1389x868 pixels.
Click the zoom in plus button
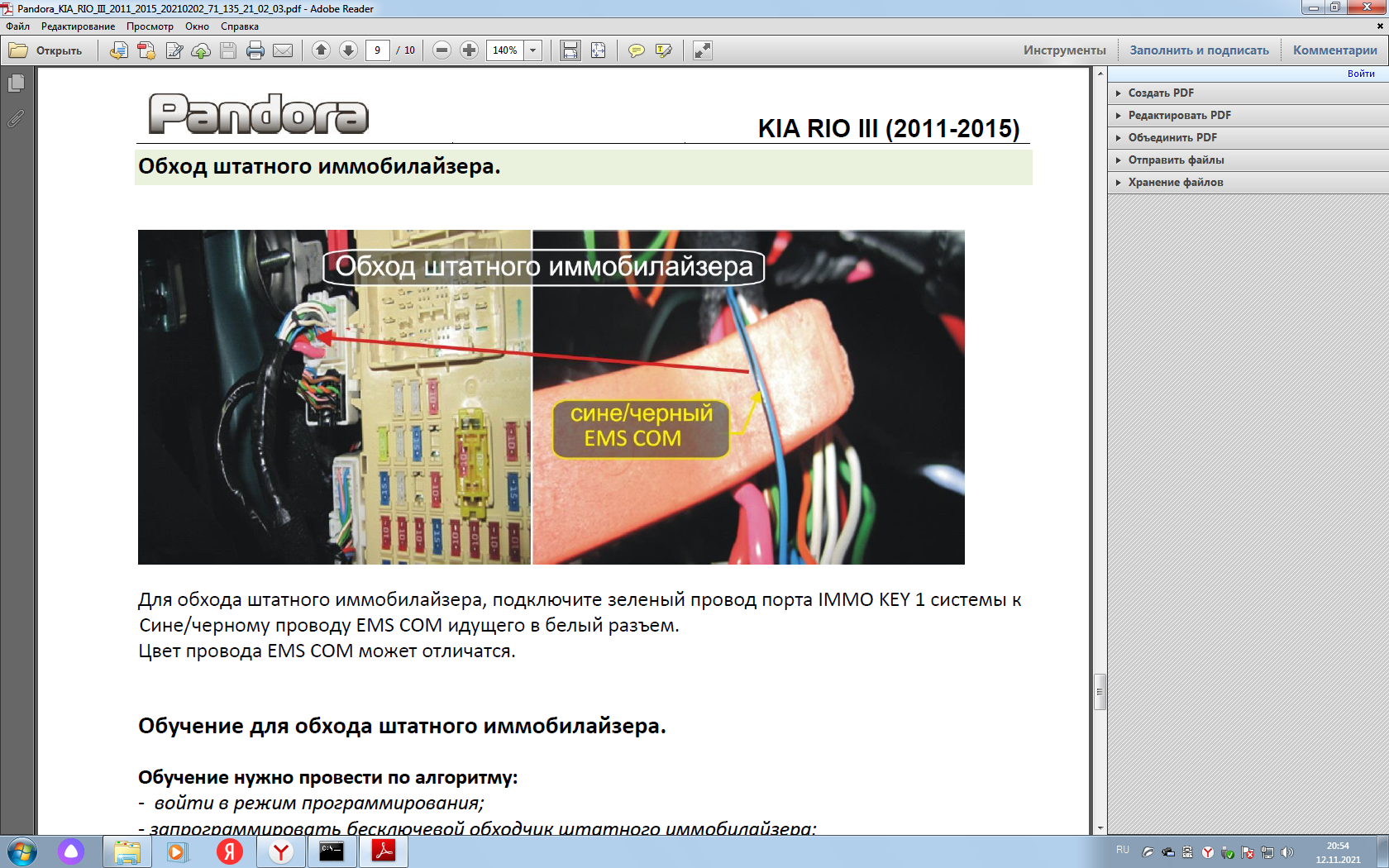point(469,50)
